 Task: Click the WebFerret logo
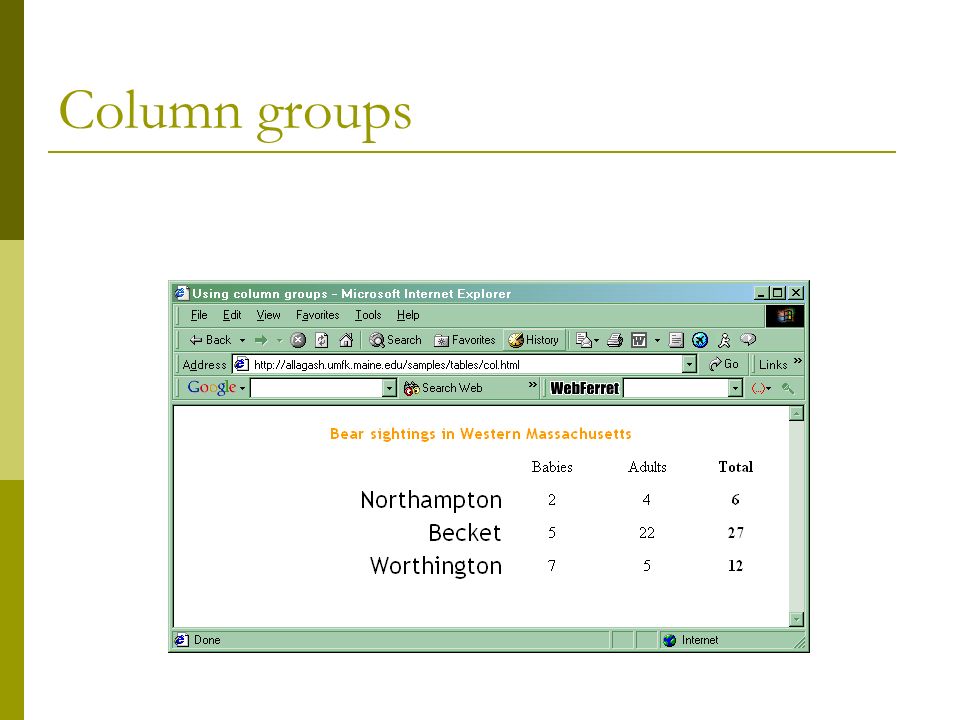(x=585, y=388)
